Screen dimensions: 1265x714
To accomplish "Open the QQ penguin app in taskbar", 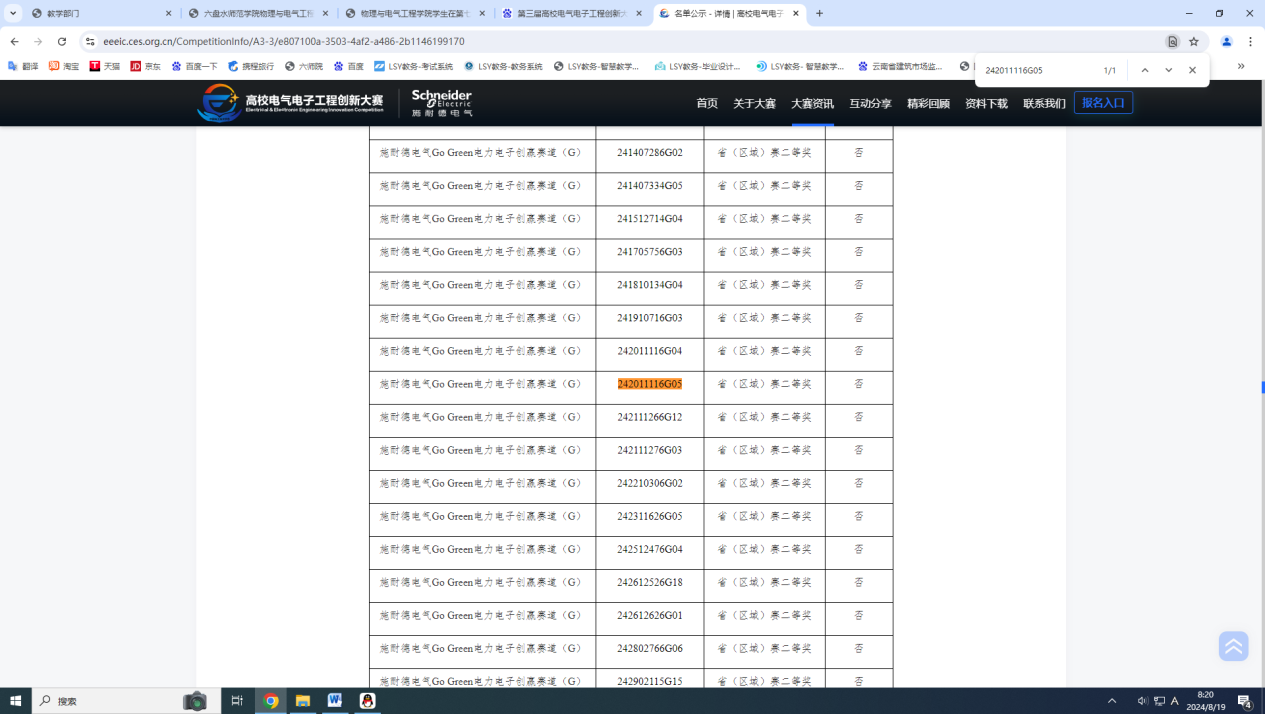I will (367, 701).
